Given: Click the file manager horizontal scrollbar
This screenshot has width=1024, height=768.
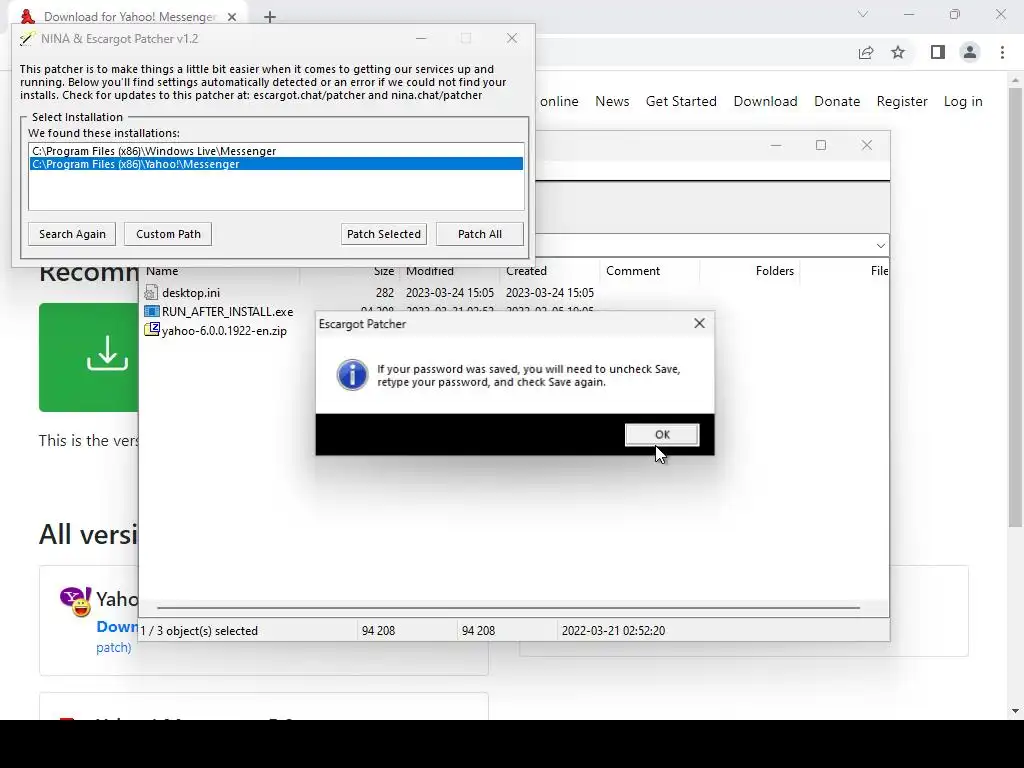Looking at the screenshot, I should (x=508, y=607).
